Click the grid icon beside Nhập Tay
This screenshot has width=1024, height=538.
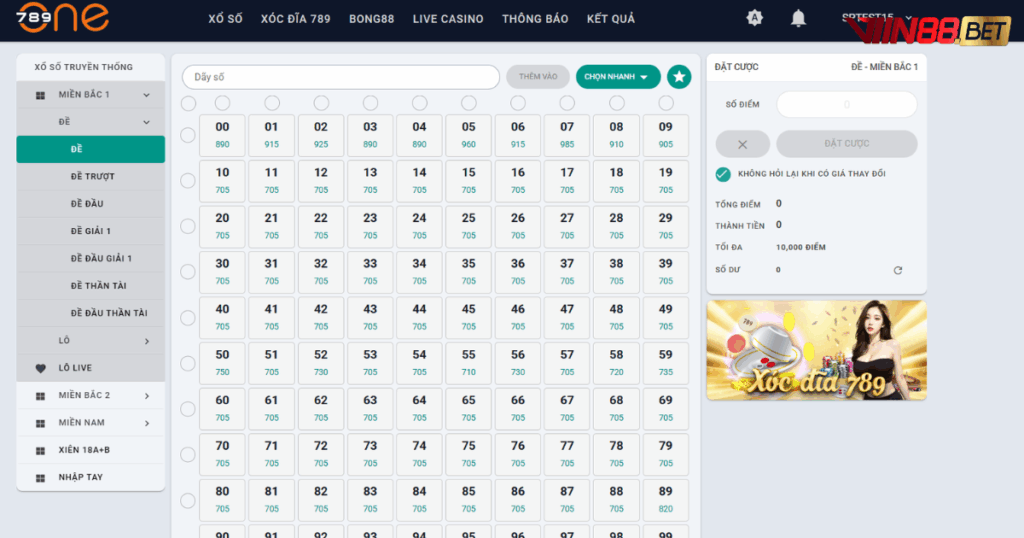(40, 479)
